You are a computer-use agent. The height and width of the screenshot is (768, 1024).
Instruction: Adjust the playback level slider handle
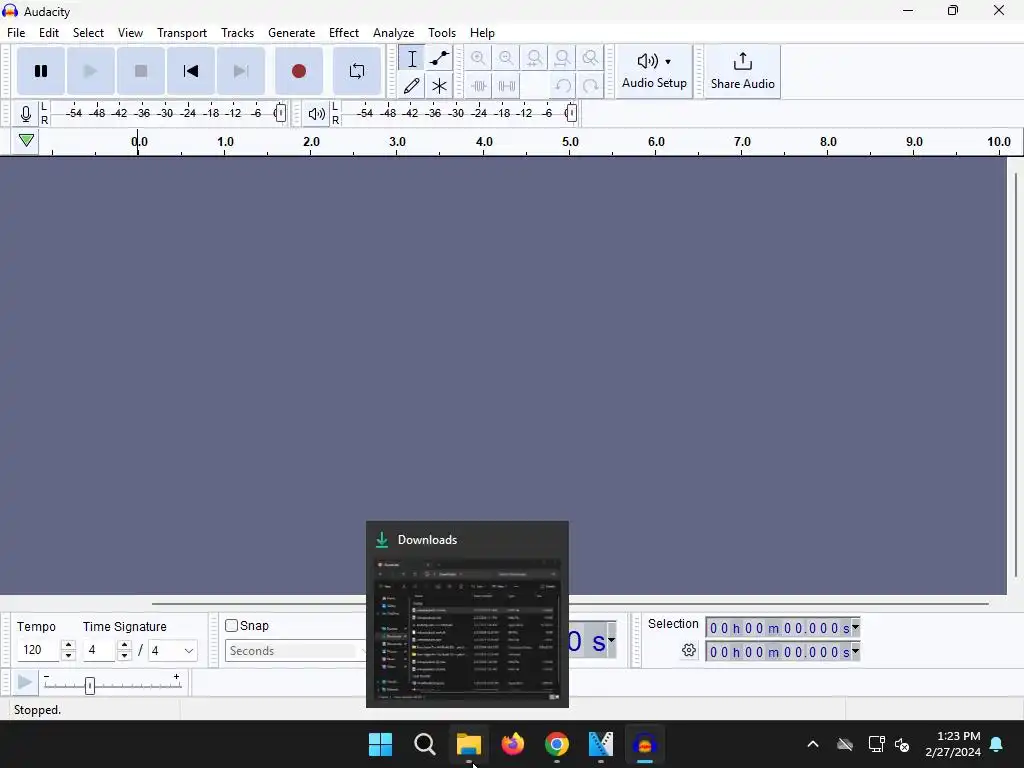tap(571, 113)
